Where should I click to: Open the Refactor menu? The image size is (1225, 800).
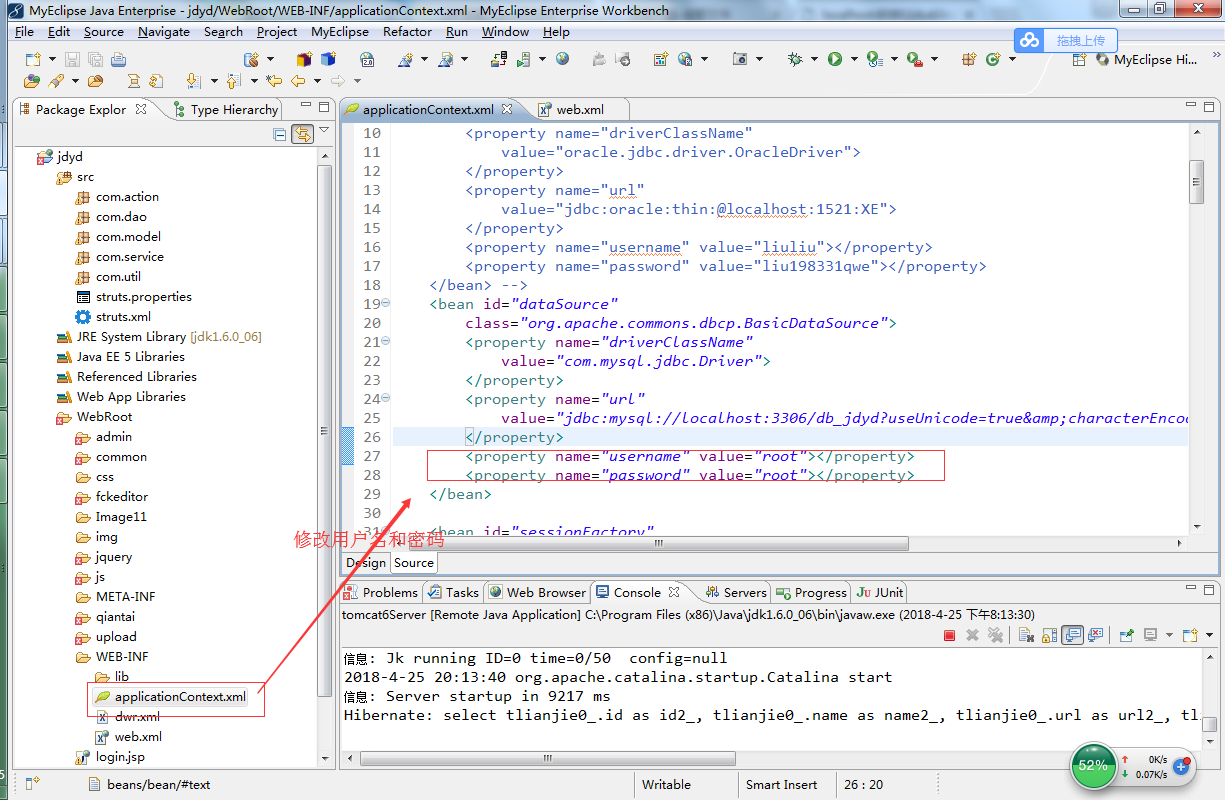tap(407, 31)
